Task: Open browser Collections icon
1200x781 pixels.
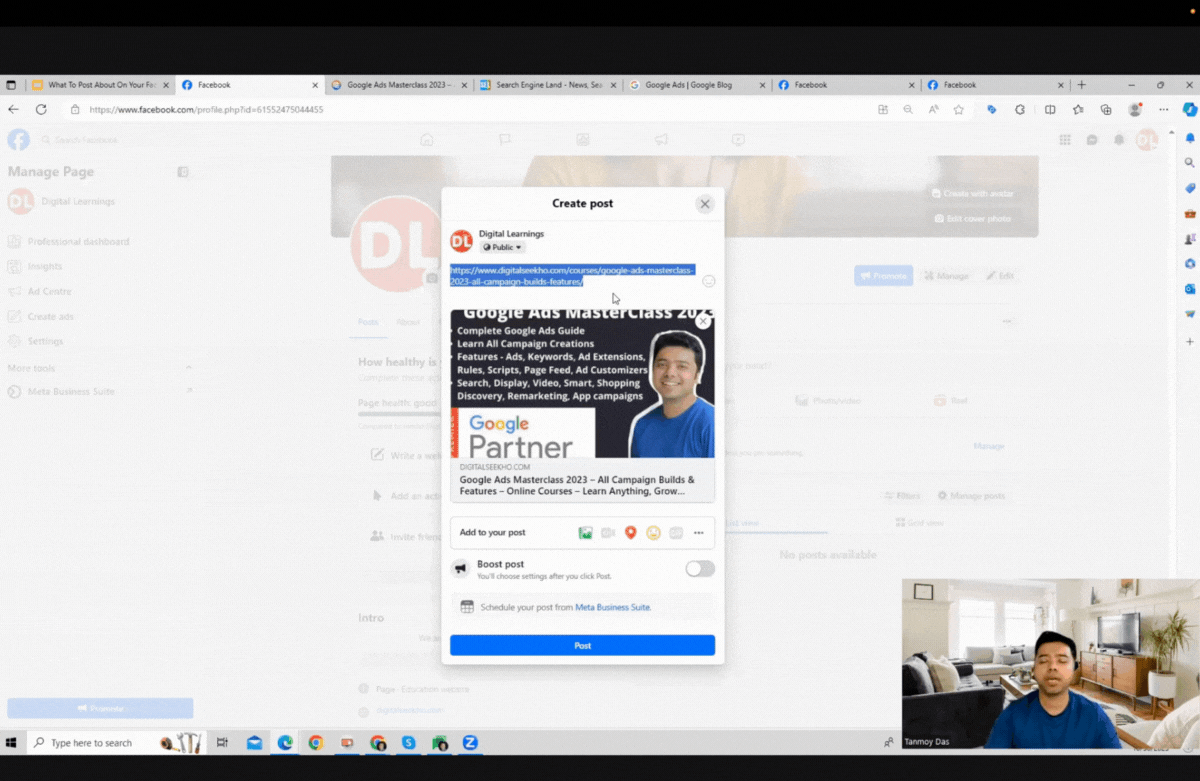Action: click(1106, 110)
